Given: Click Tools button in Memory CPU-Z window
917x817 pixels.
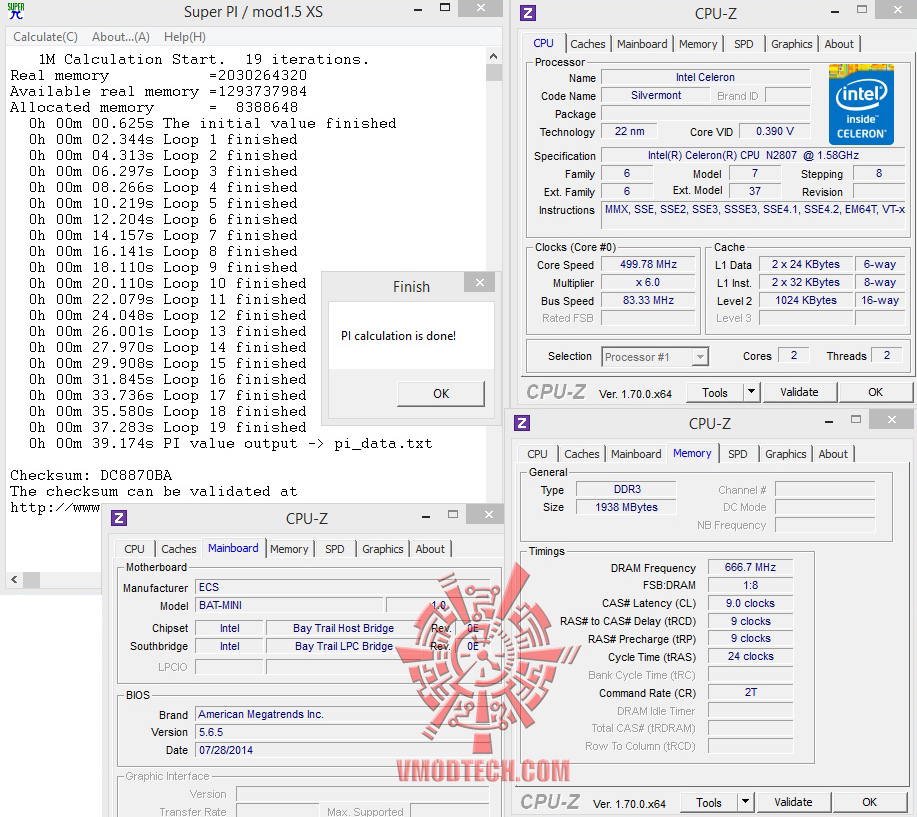Looking at the screenshot, I should (709, 802).
